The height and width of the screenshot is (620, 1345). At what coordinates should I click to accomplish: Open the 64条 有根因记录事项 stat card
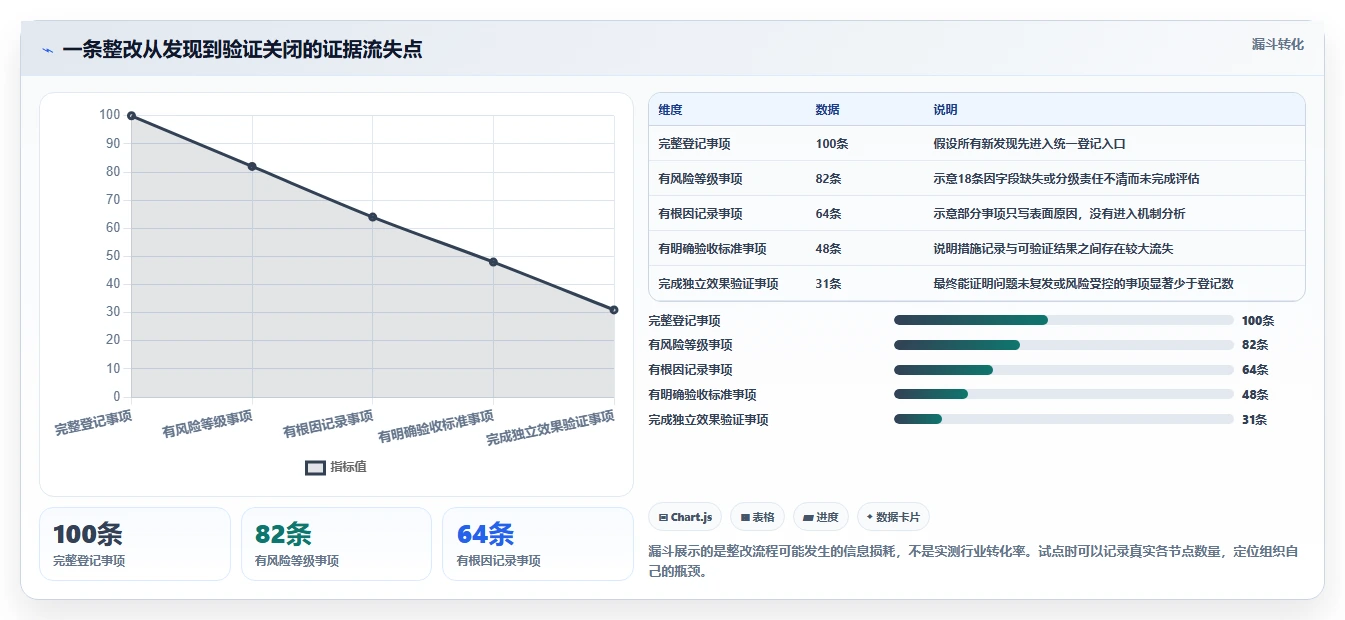pyautogui.click(x=538, y=544)
